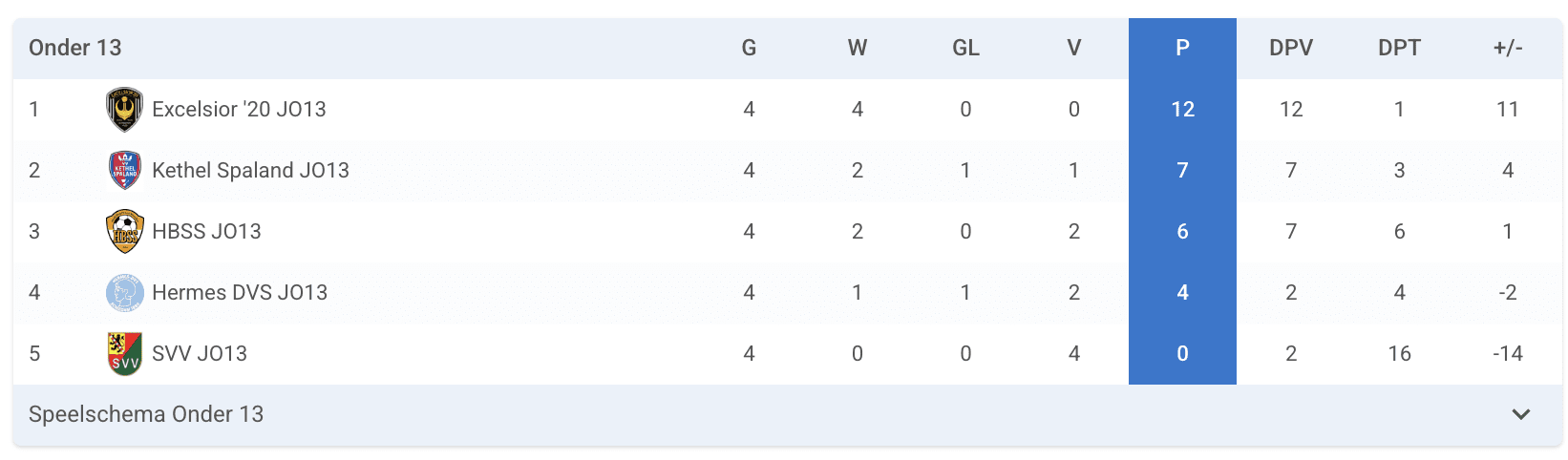Click the Hermes DVS club emblem
This screenshot has width=1568, height=460.
124,293
